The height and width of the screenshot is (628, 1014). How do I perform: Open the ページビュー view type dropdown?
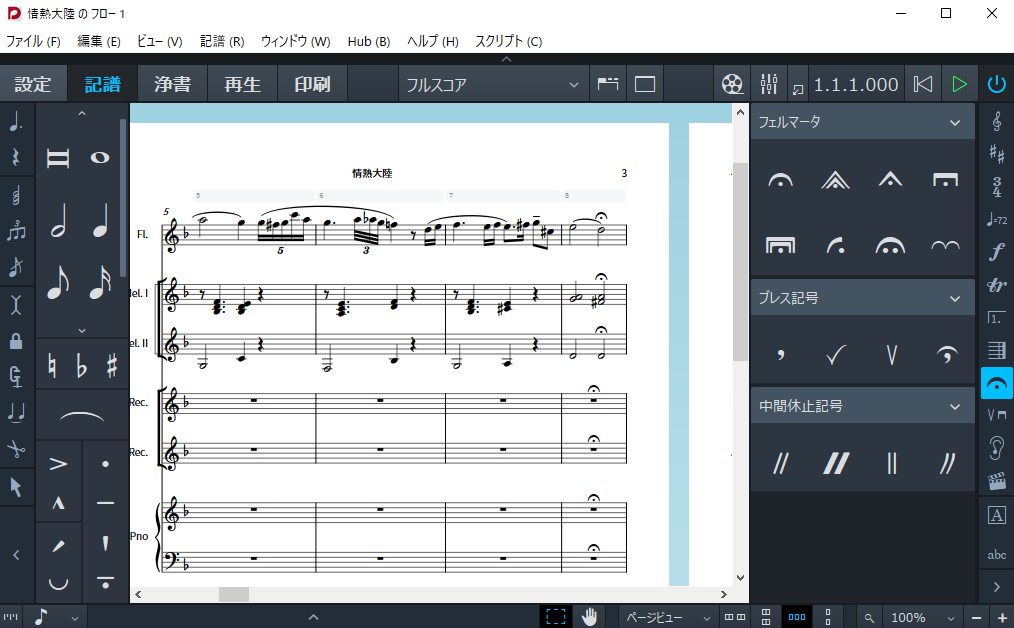coord(667,618)
